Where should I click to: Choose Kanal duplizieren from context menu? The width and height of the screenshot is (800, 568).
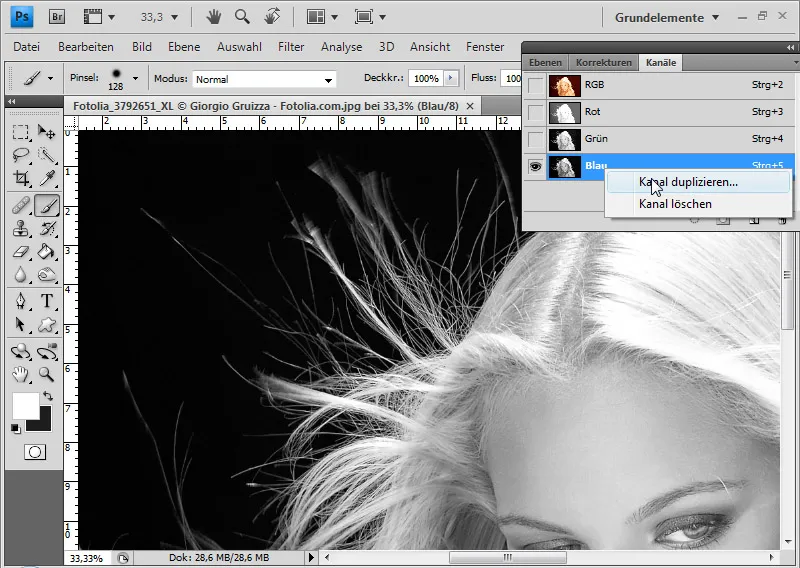tap(698, 182)
